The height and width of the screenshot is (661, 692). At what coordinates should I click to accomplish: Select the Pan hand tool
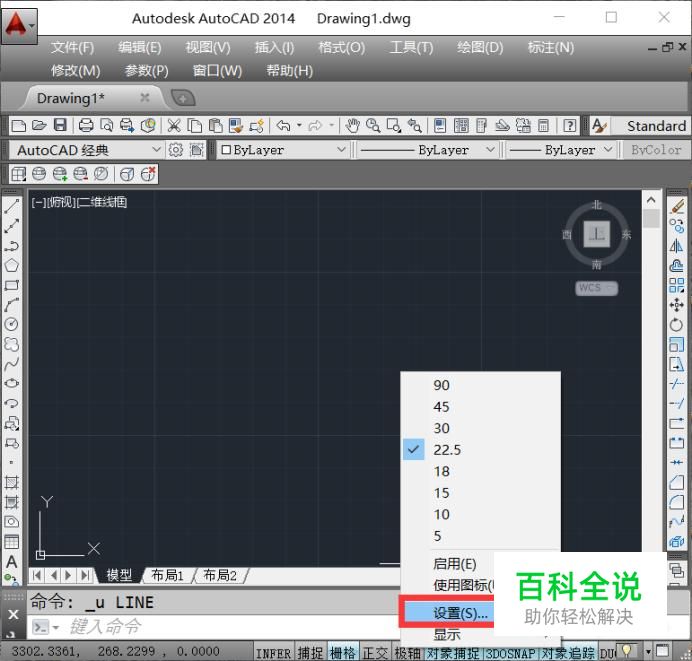click(352, 126)
